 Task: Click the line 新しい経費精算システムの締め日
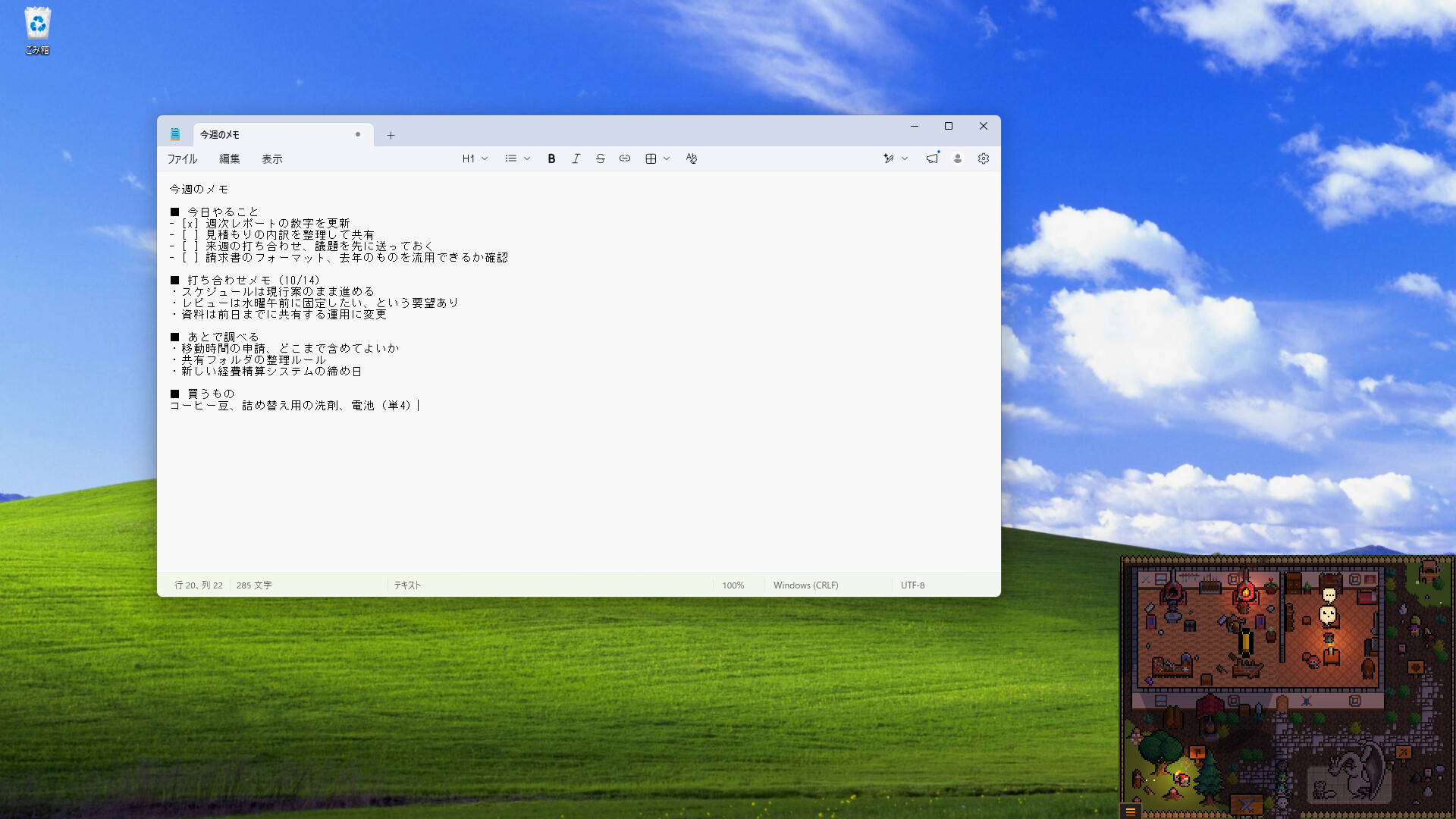click(x=271, y=372)
